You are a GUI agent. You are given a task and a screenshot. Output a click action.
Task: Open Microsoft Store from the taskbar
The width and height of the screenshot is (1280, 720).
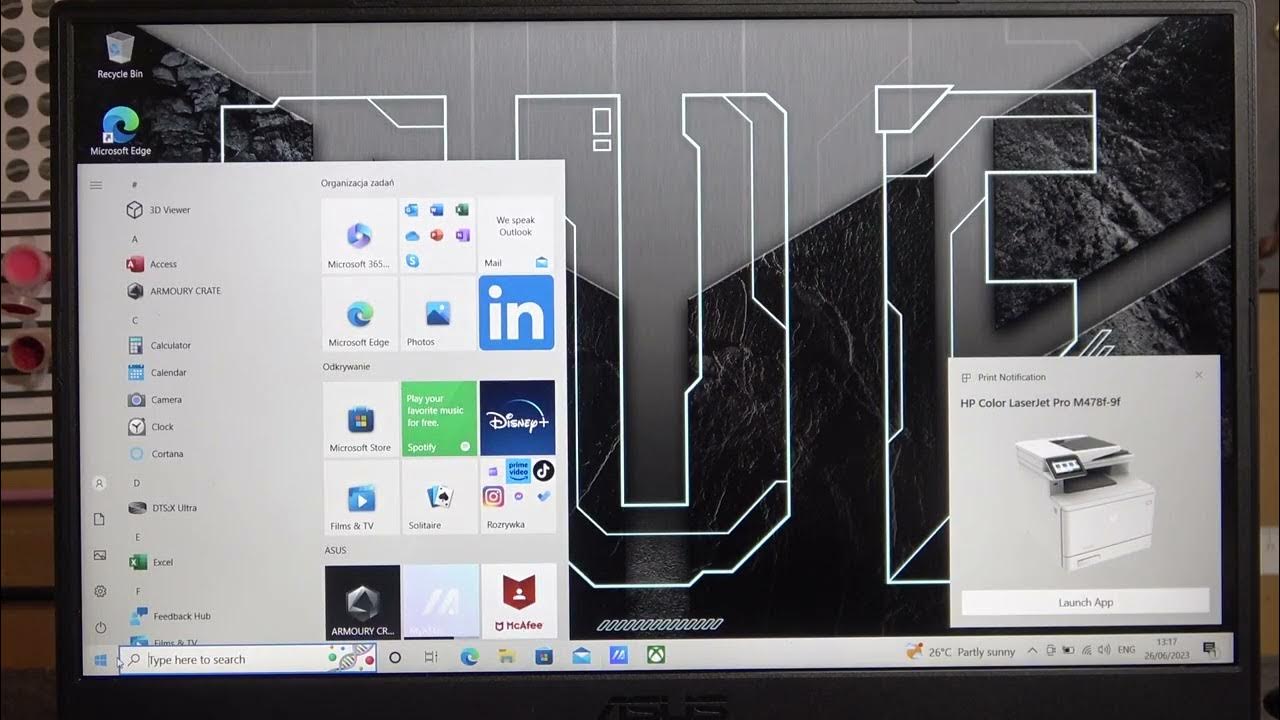click(544, 657)
